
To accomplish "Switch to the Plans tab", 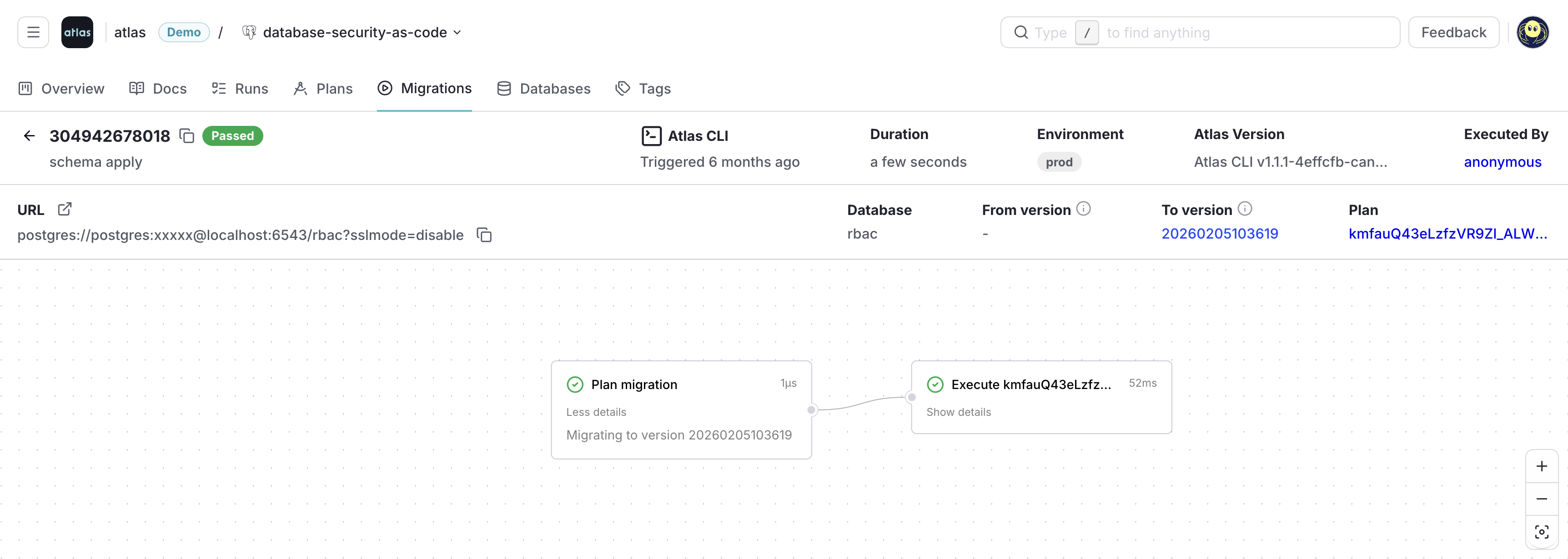I will (x=322, y=89).
